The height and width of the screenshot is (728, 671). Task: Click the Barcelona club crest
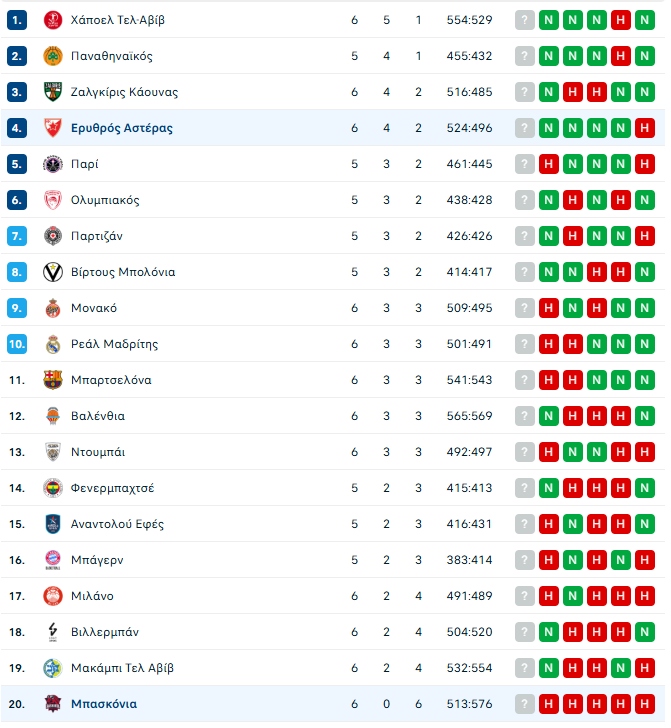[53, 380]
